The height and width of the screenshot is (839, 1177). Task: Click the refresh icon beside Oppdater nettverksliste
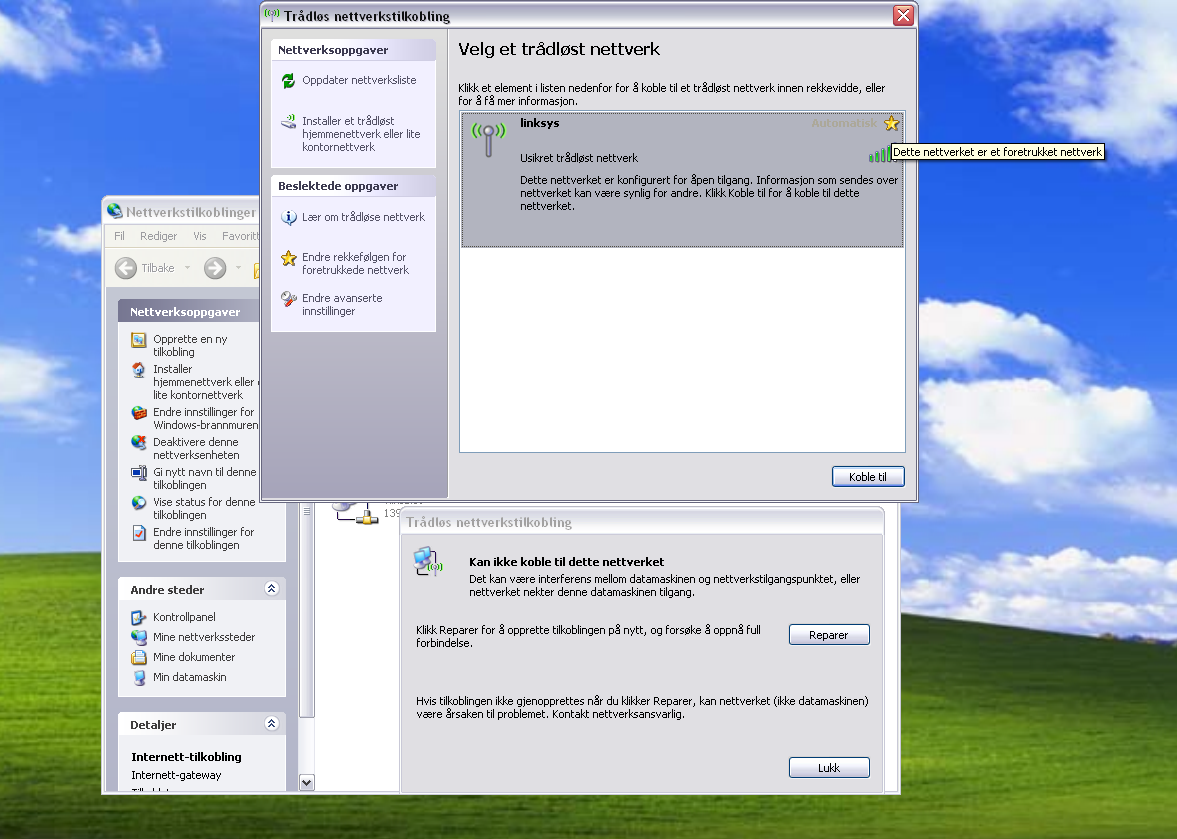[288, 80]
